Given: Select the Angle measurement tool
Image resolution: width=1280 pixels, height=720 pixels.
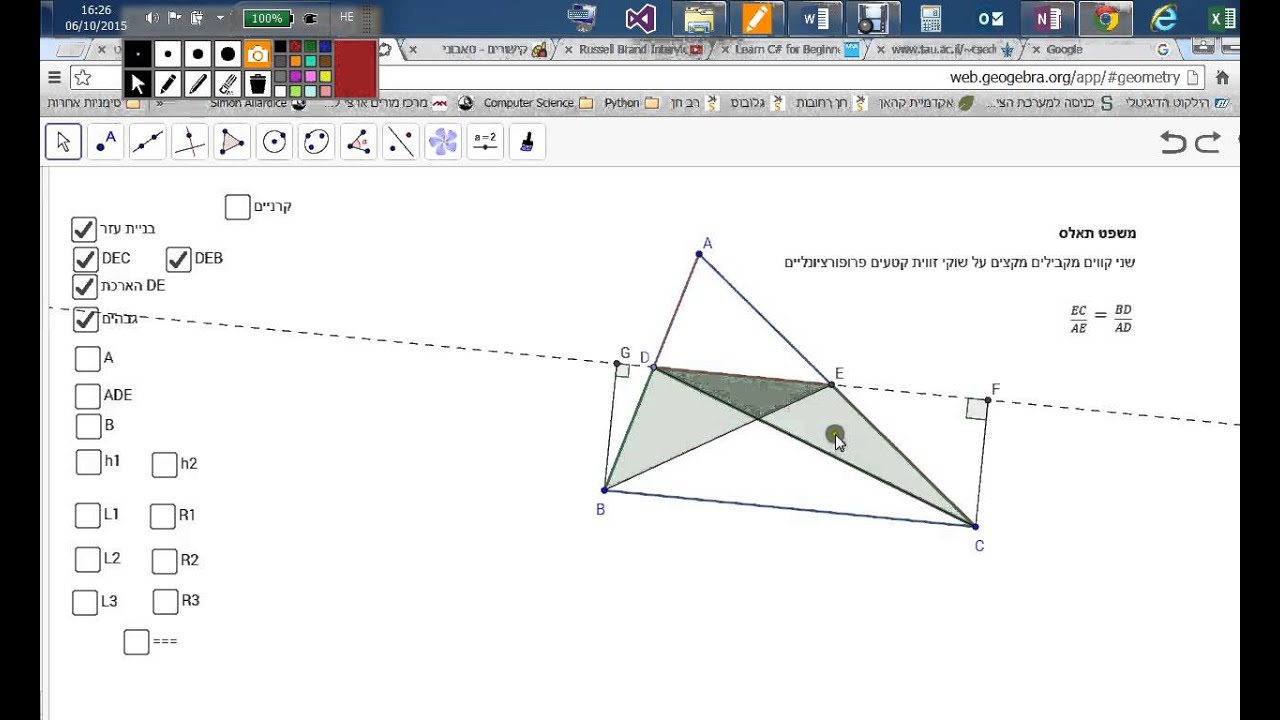Looking at the screenshot, I should (358, 142).
